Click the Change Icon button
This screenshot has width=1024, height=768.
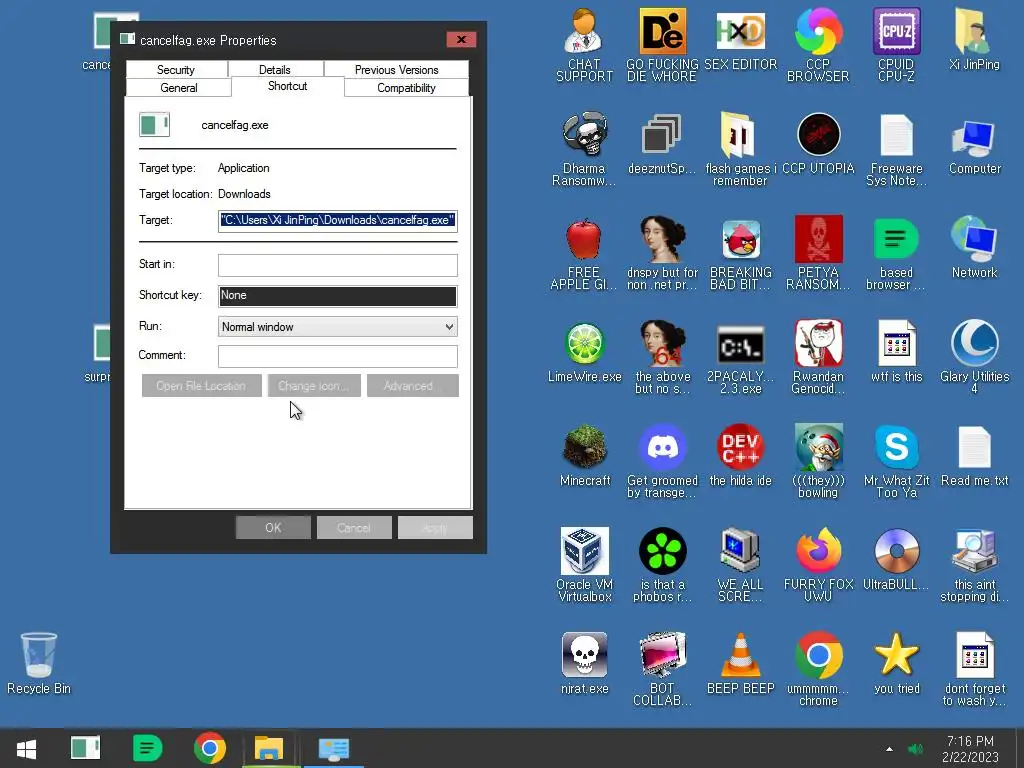point(314,385)
